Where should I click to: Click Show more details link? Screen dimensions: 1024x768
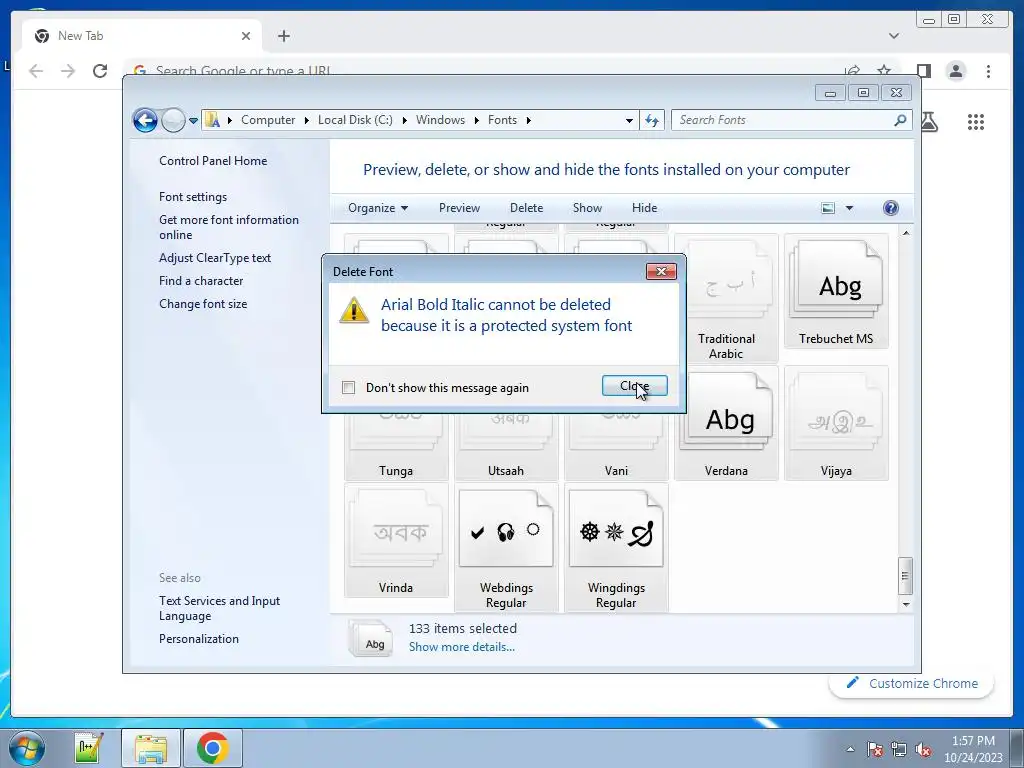click(x=462, y=647)
